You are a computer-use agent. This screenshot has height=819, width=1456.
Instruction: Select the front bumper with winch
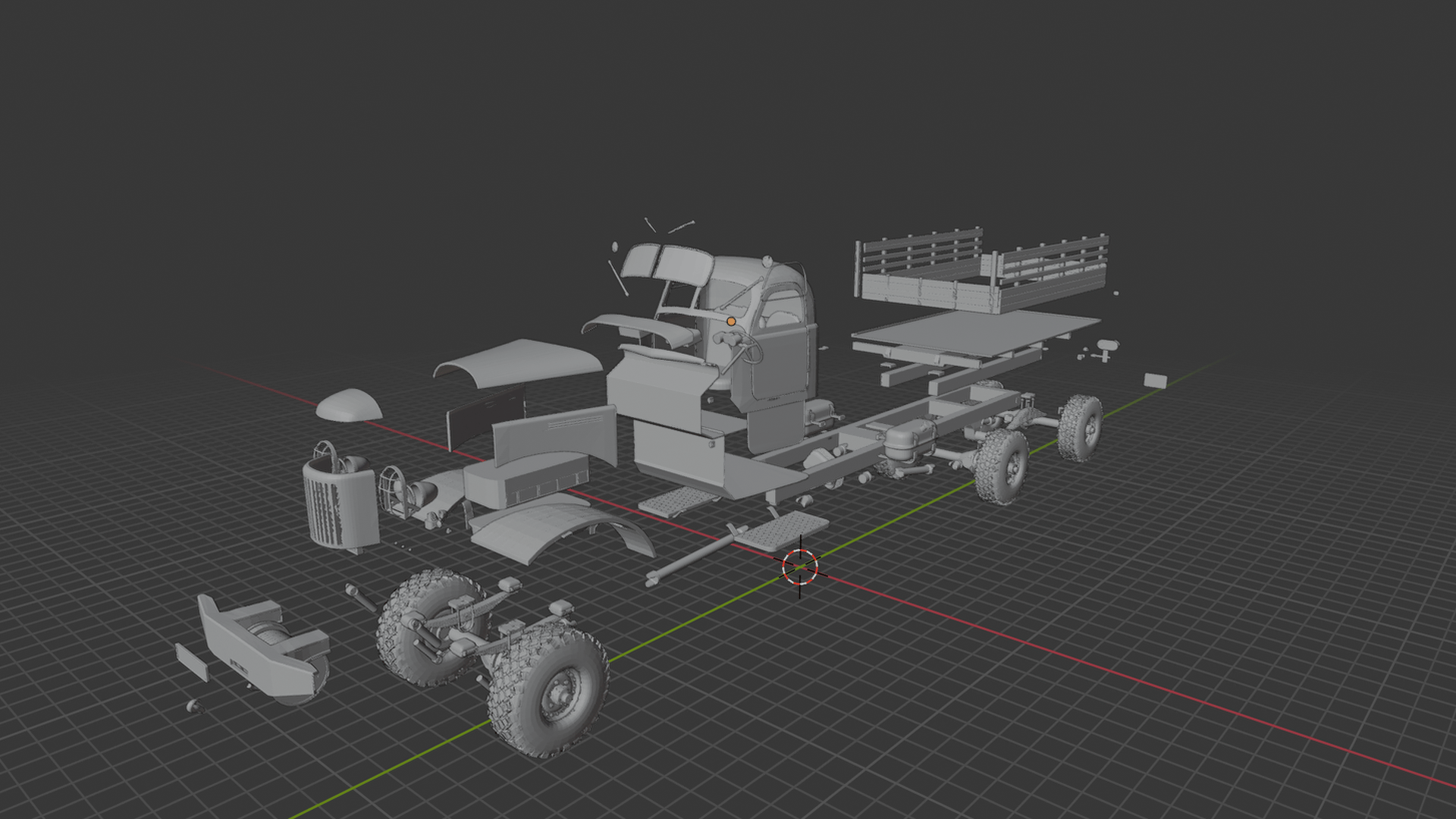263,647
